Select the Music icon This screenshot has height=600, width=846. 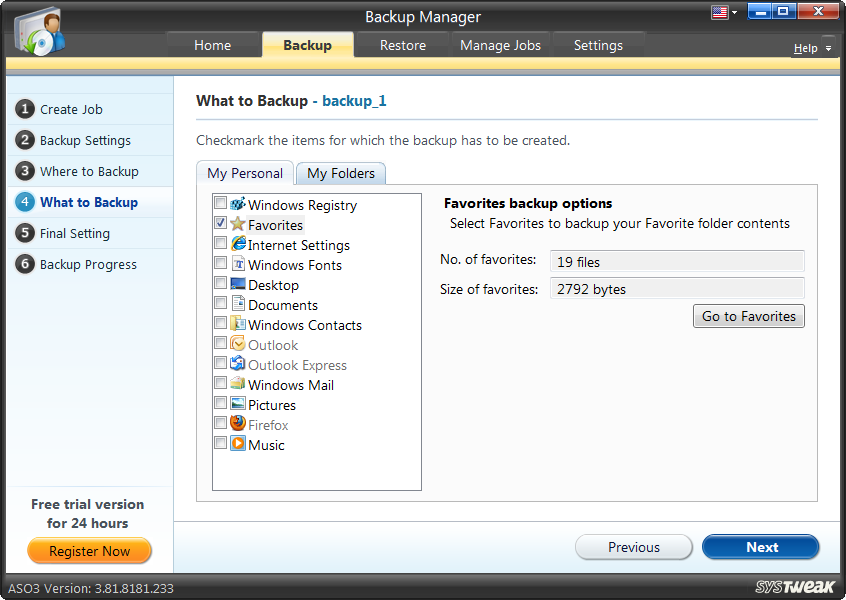tap(237, 444)
